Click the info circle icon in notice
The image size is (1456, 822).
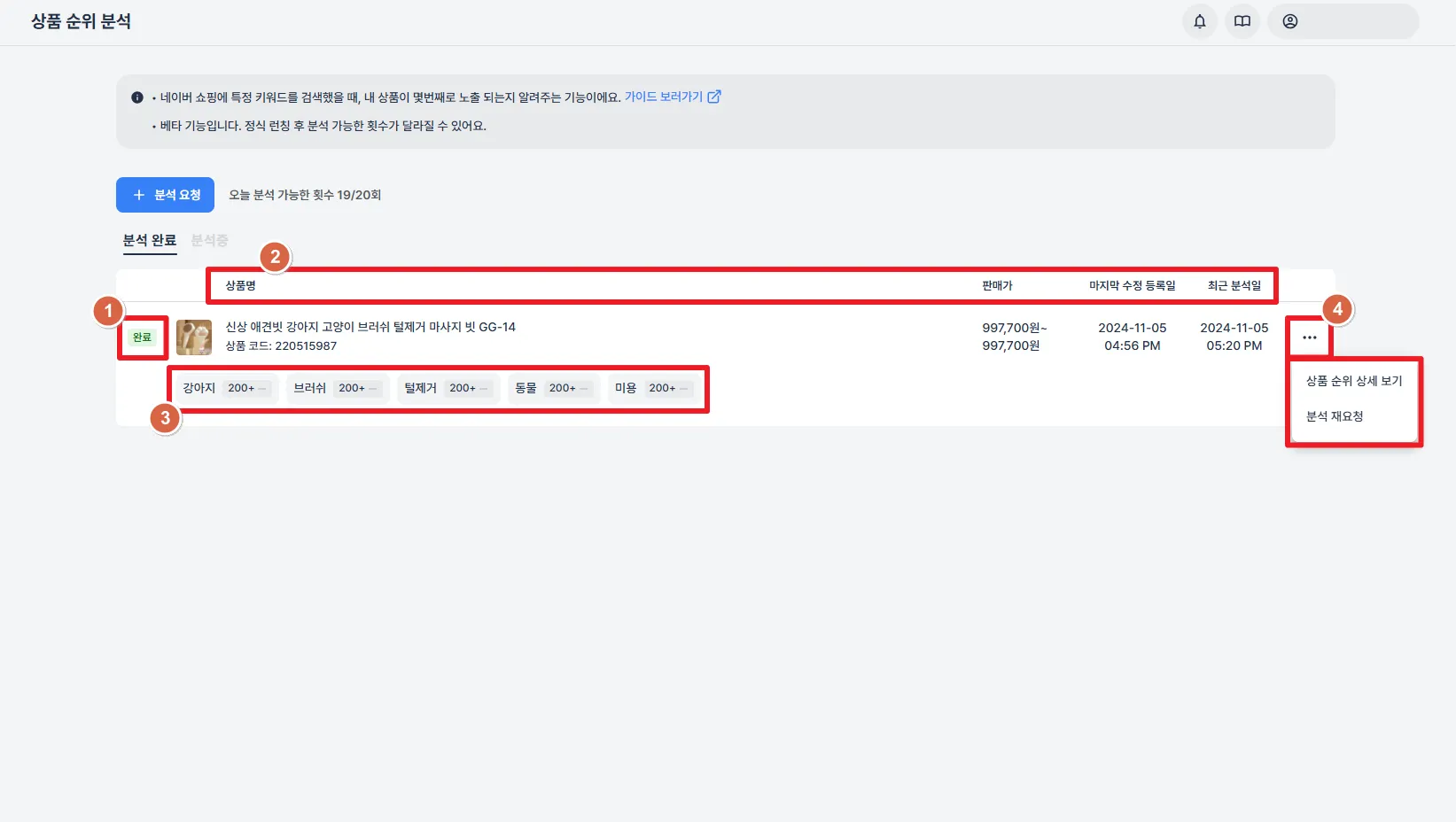point(137,97)
